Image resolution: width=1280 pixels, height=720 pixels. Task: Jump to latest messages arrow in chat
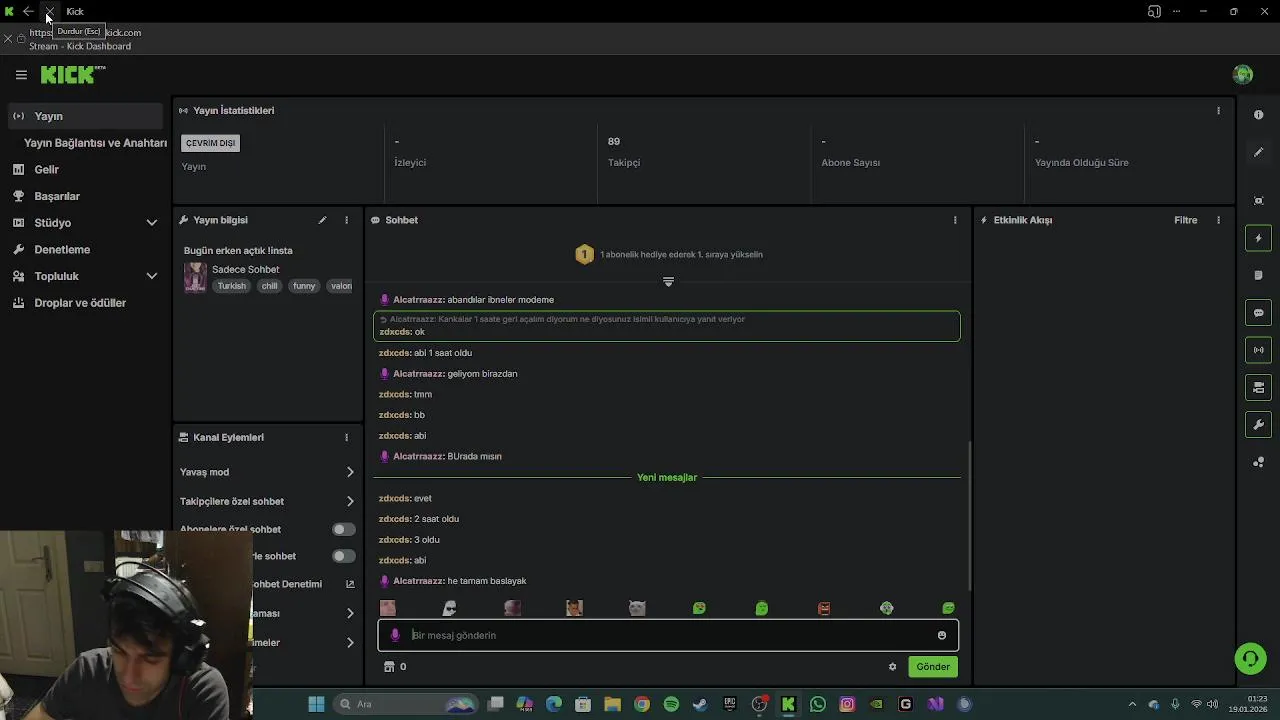668,282
